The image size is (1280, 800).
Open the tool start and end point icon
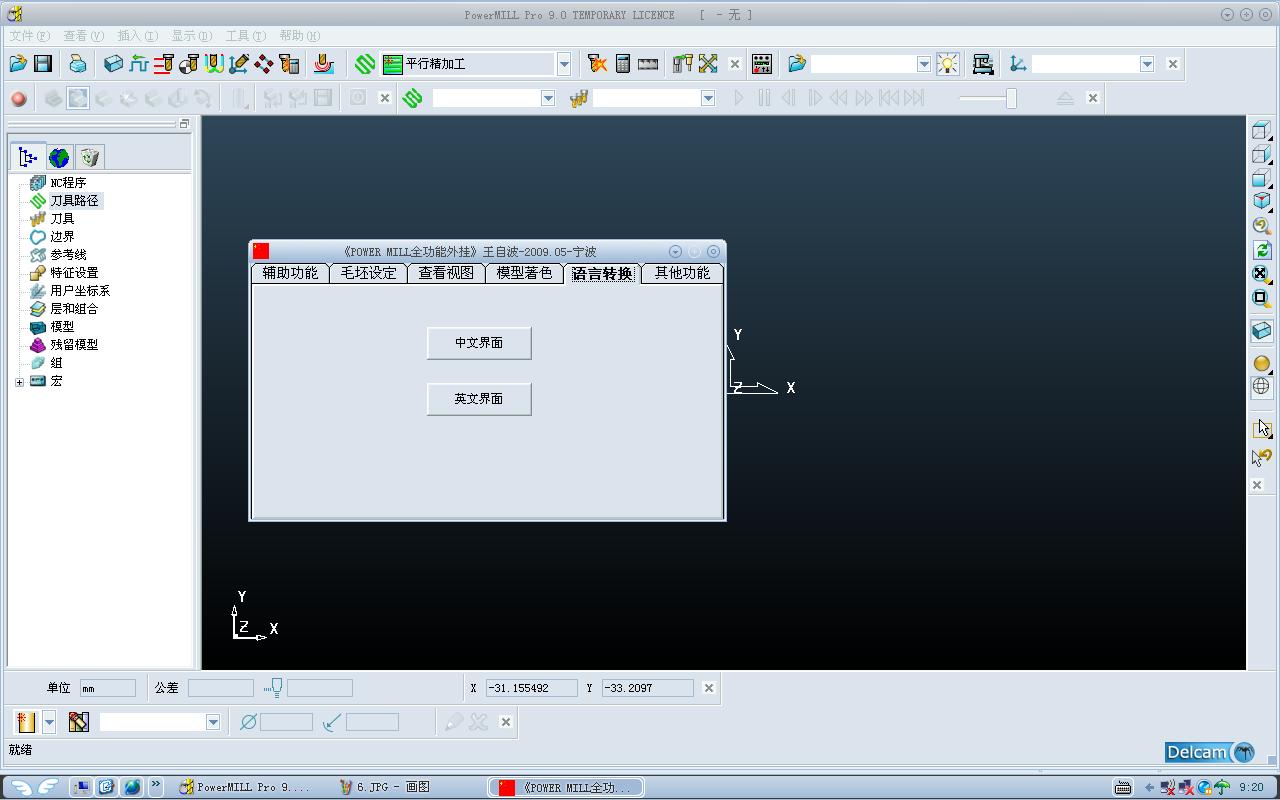188,64
